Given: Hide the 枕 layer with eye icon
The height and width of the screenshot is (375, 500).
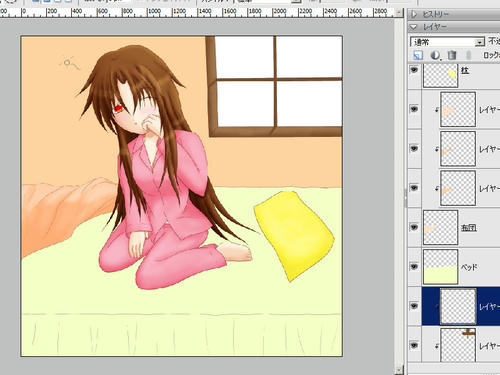Looking at the screenshot, I should pyautogui.click(x=414, y=70).
